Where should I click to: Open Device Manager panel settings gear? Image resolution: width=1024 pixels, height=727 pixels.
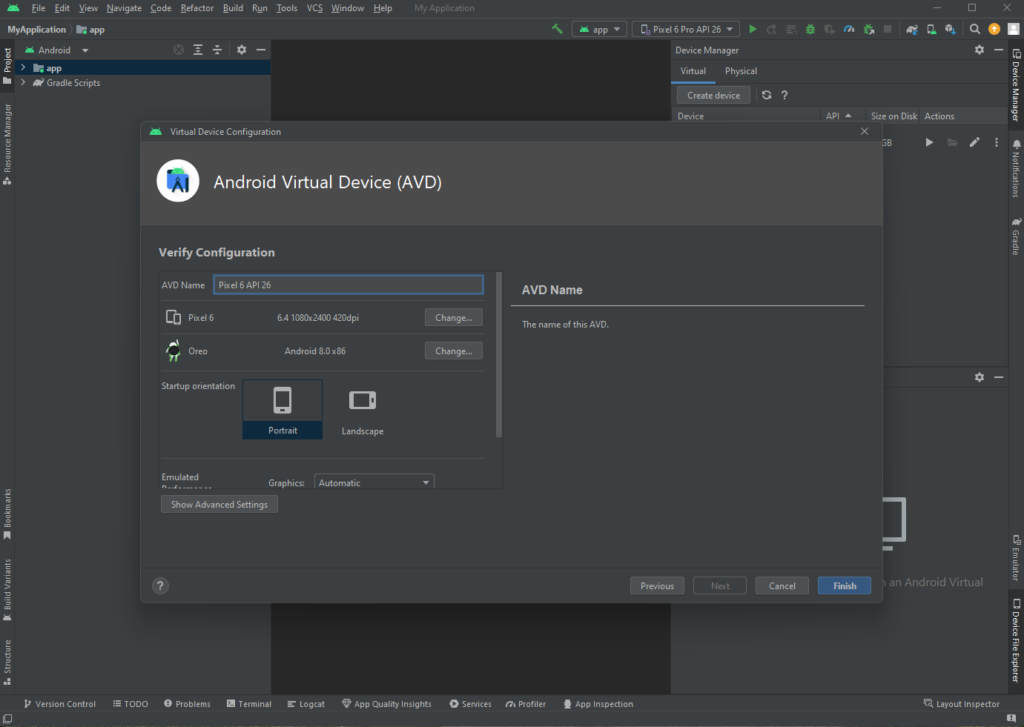979,50
